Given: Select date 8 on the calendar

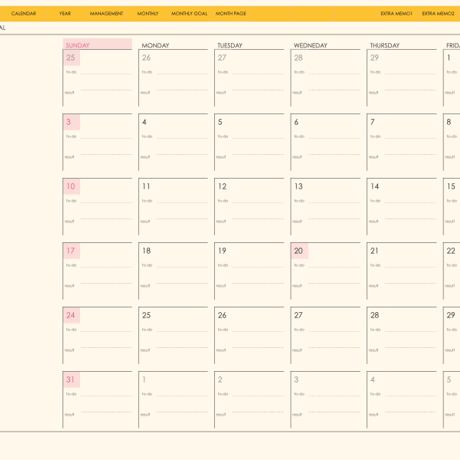Looking at the screenshot, I should [449, 122].
